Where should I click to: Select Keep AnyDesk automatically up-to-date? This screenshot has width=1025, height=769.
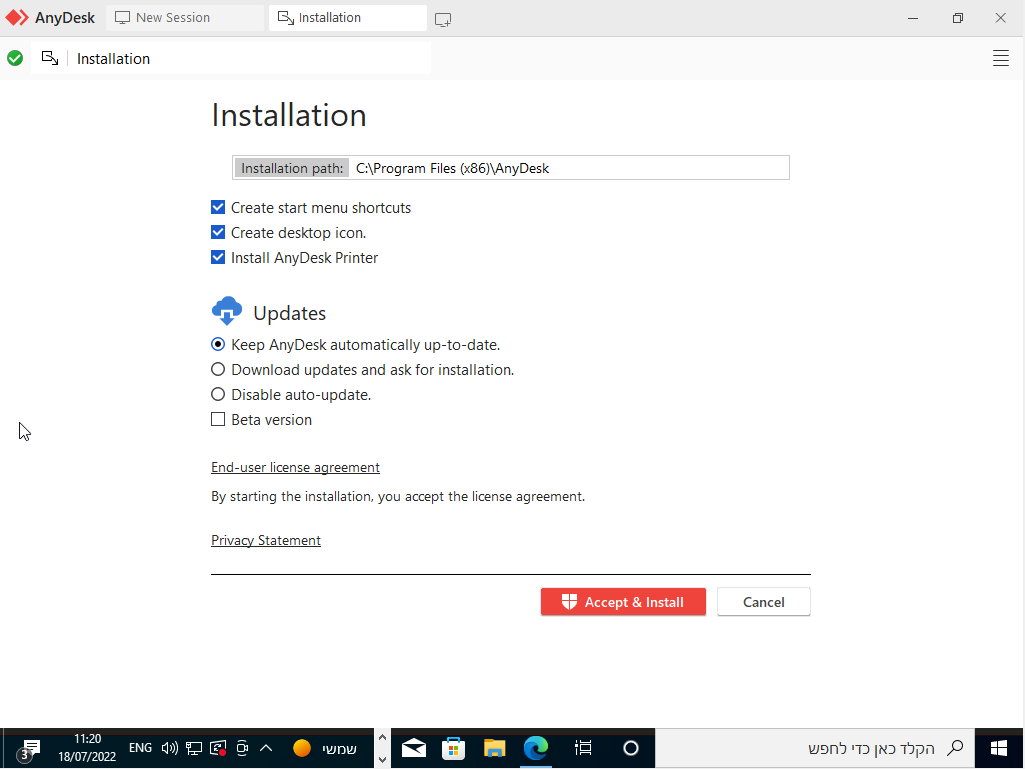click(x=218, y=344)
